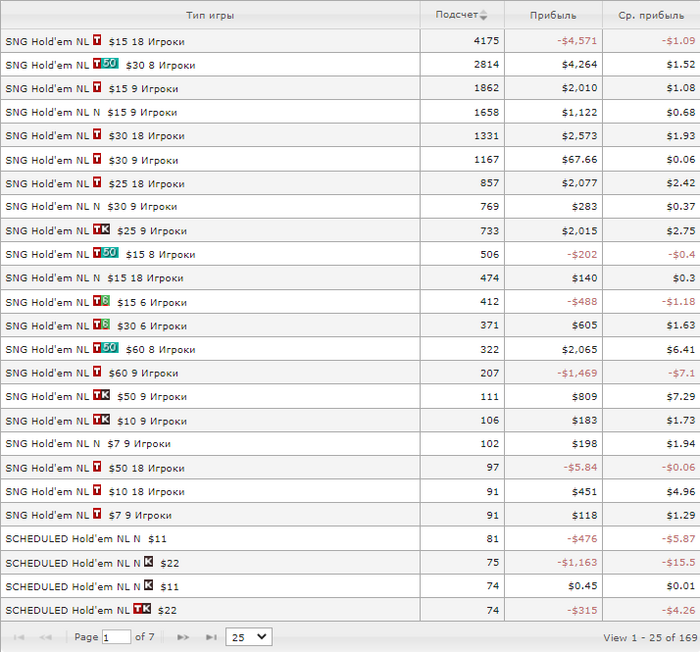Select the count cell 506
The image size is (700, 652).
pyautogui.click(x=462, y=255)
